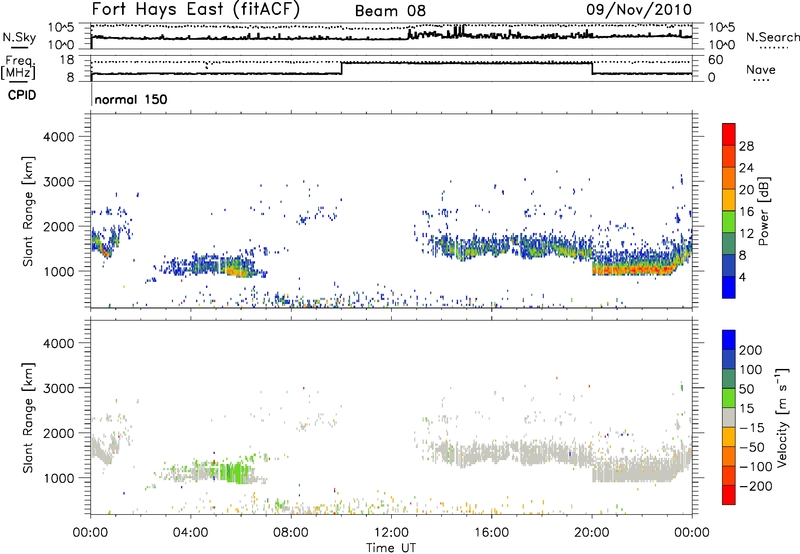Click the '20:00' time axis tick label
The width and height of the screenshot is (800, 554).
tap(591, 533)
